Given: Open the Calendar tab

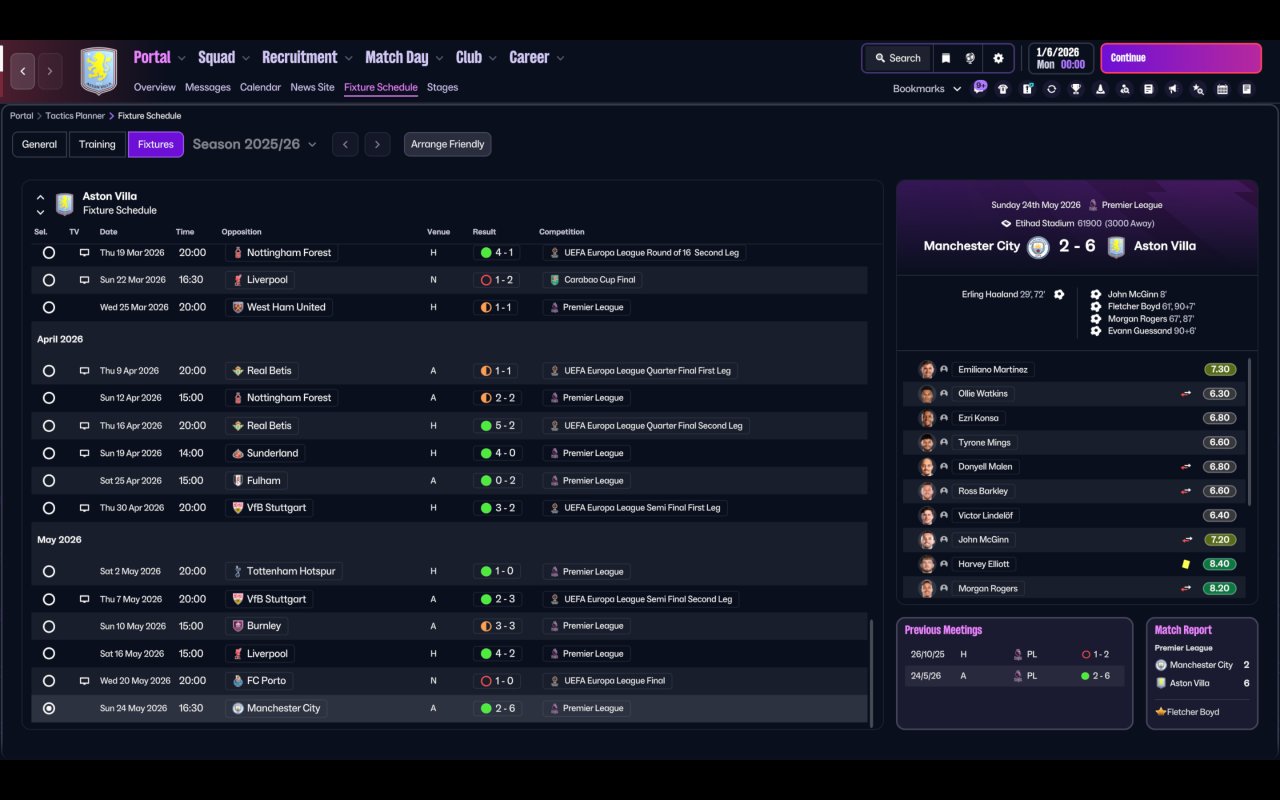Looking at the screenshot, I should click(x=260, y=87).
